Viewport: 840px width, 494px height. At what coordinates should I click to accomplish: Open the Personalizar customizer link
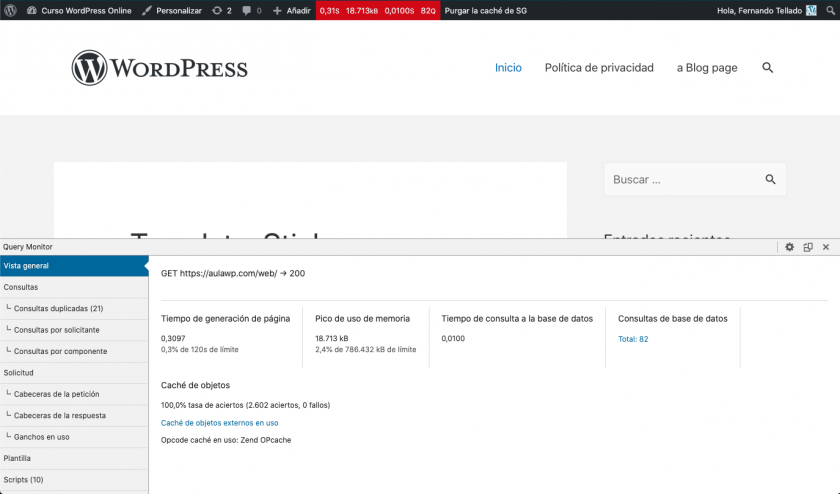click(x=171, y=10)
